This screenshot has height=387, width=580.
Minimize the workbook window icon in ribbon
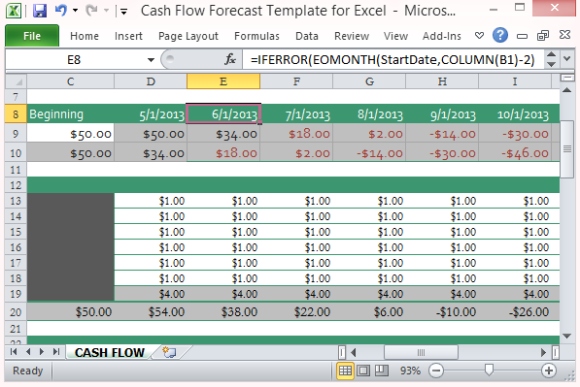[x=522, y=36]
